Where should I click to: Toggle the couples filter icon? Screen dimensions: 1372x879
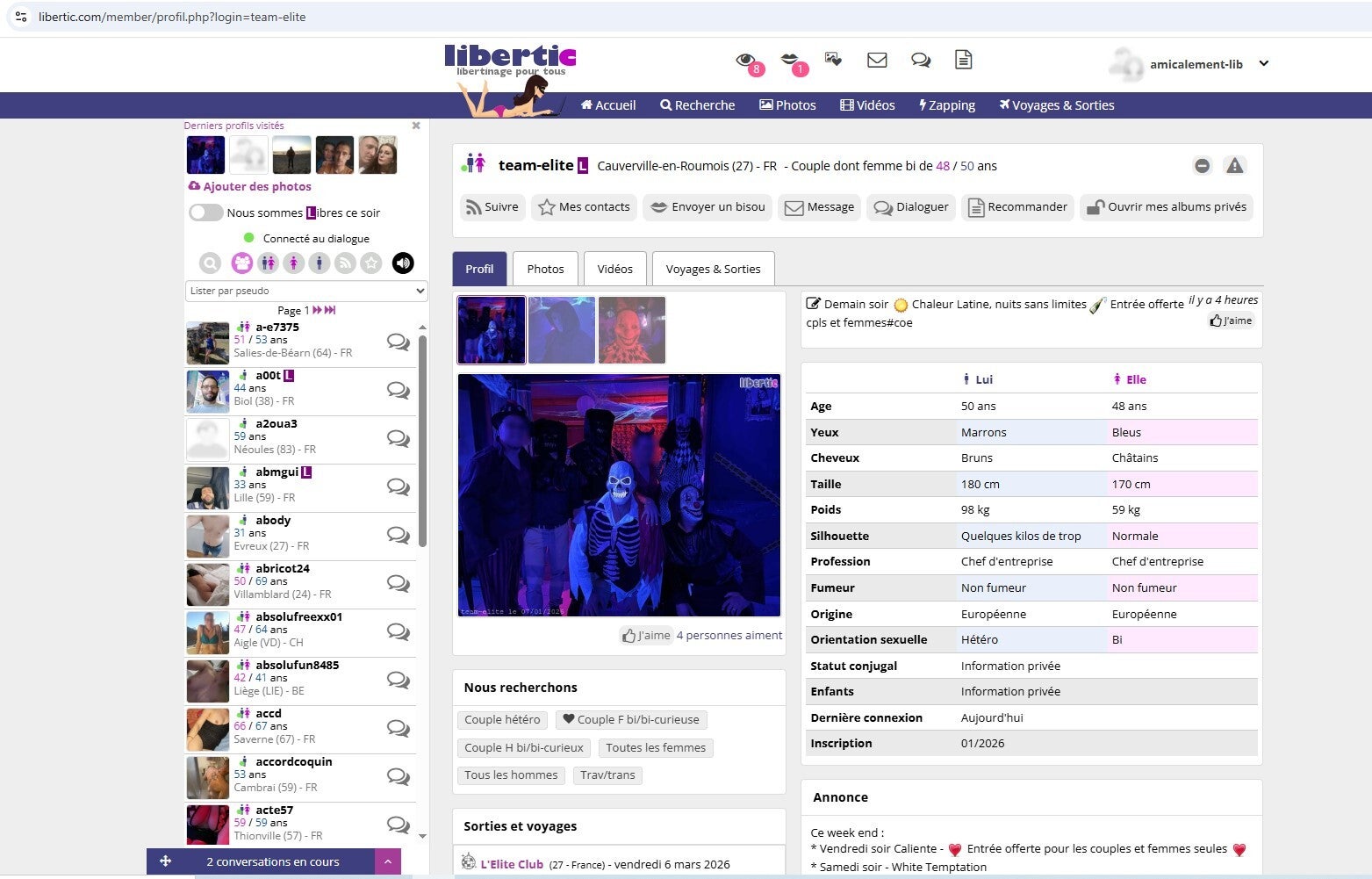(268, 263)
